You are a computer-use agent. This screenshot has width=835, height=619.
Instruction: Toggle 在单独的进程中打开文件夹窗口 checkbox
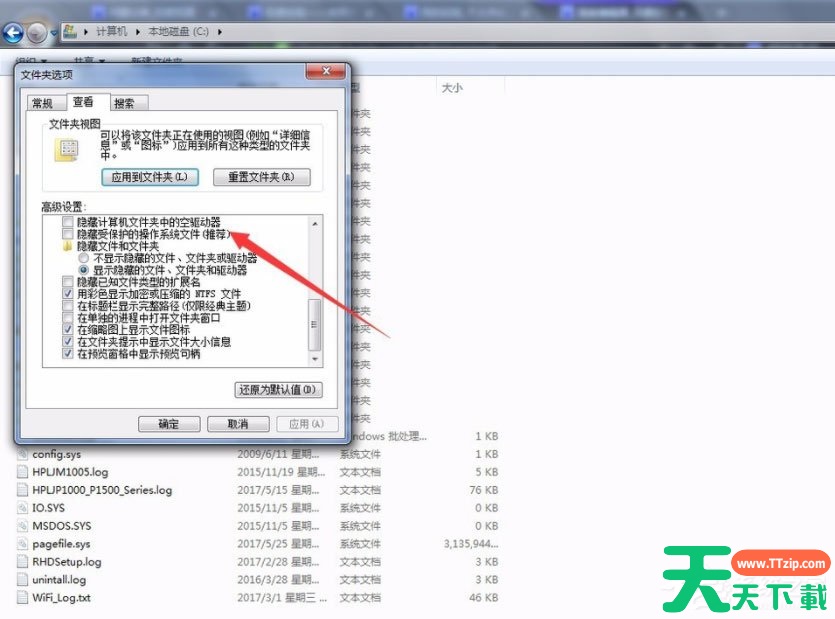point(68,318)
